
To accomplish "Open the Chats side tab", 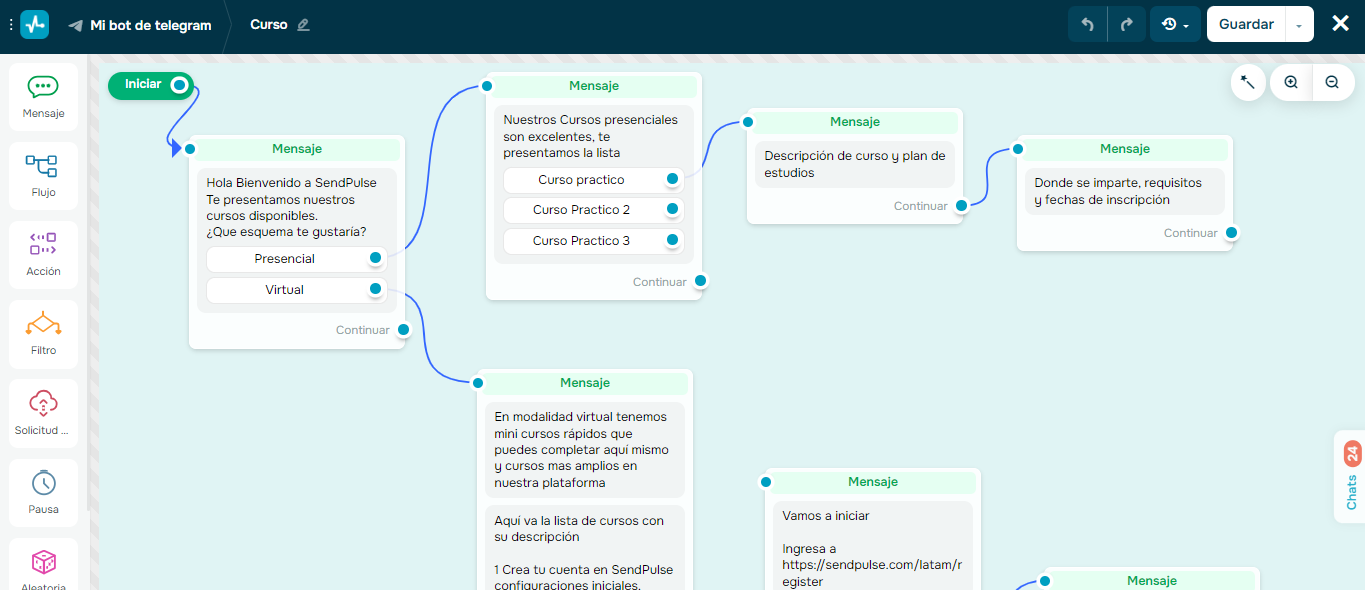I will pos(1350,477).
